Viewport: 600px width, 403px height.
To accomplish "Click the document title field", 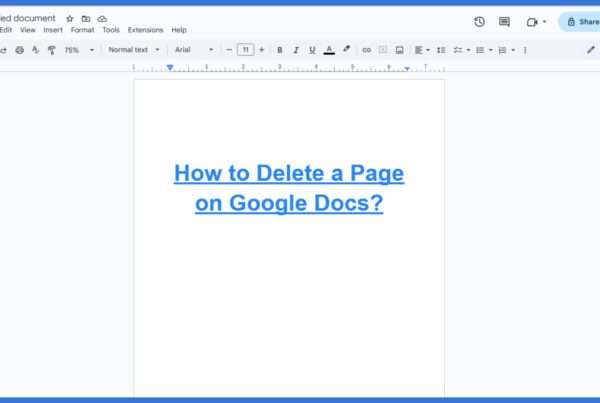I will [28, 18].
